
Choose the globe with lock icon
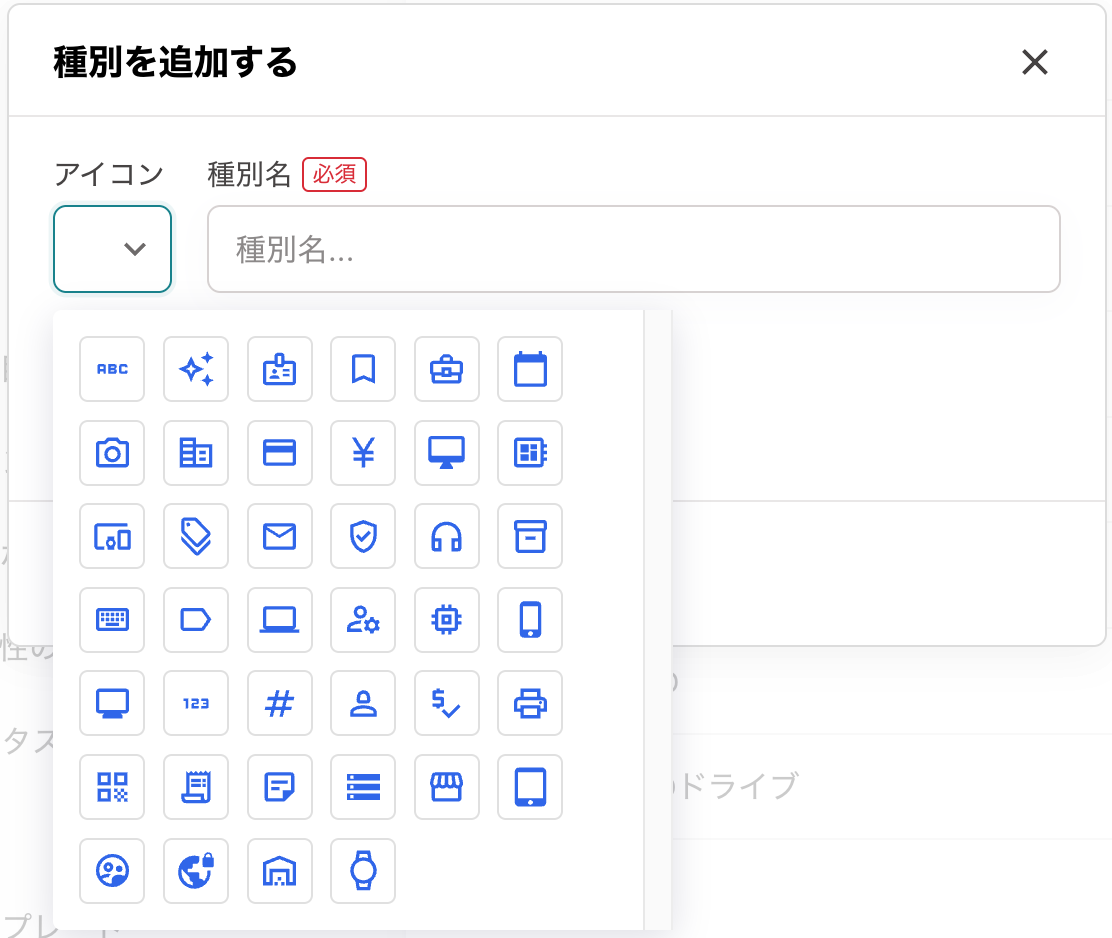pyautogui.click(x=196, y=871)
